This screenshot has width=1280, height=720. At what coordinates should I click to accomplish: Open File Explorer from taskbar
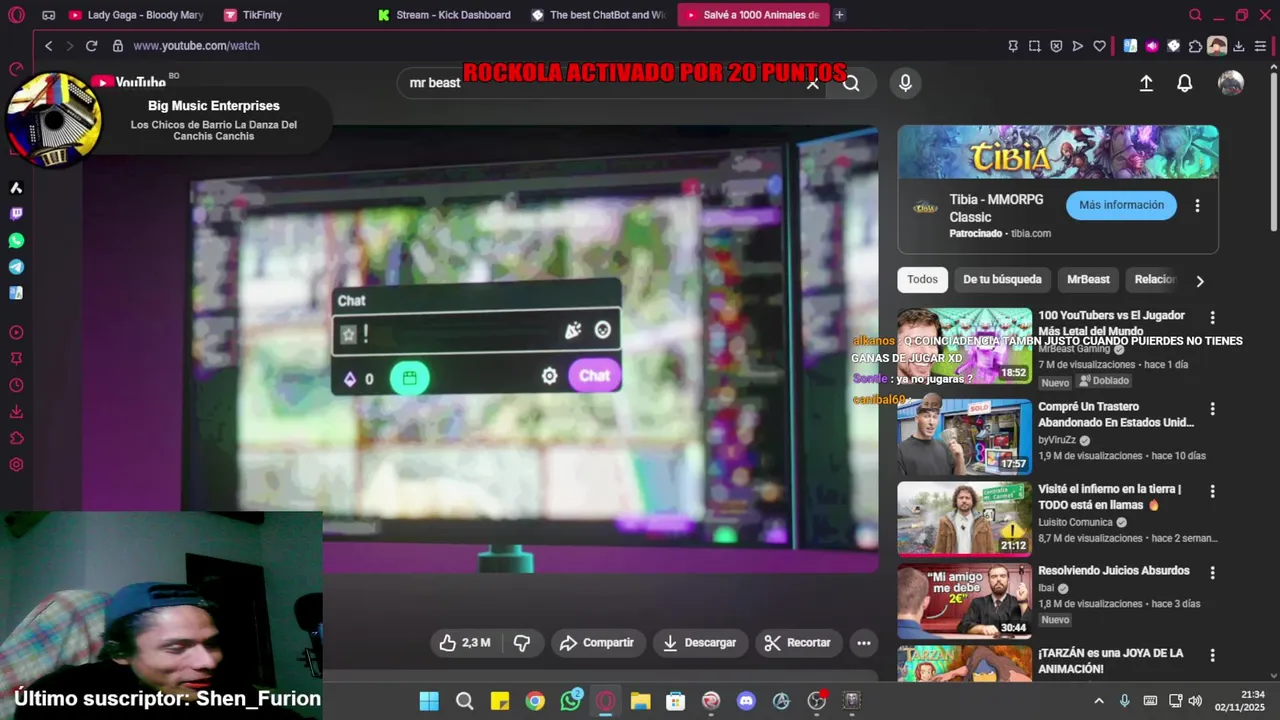point(640,701)
